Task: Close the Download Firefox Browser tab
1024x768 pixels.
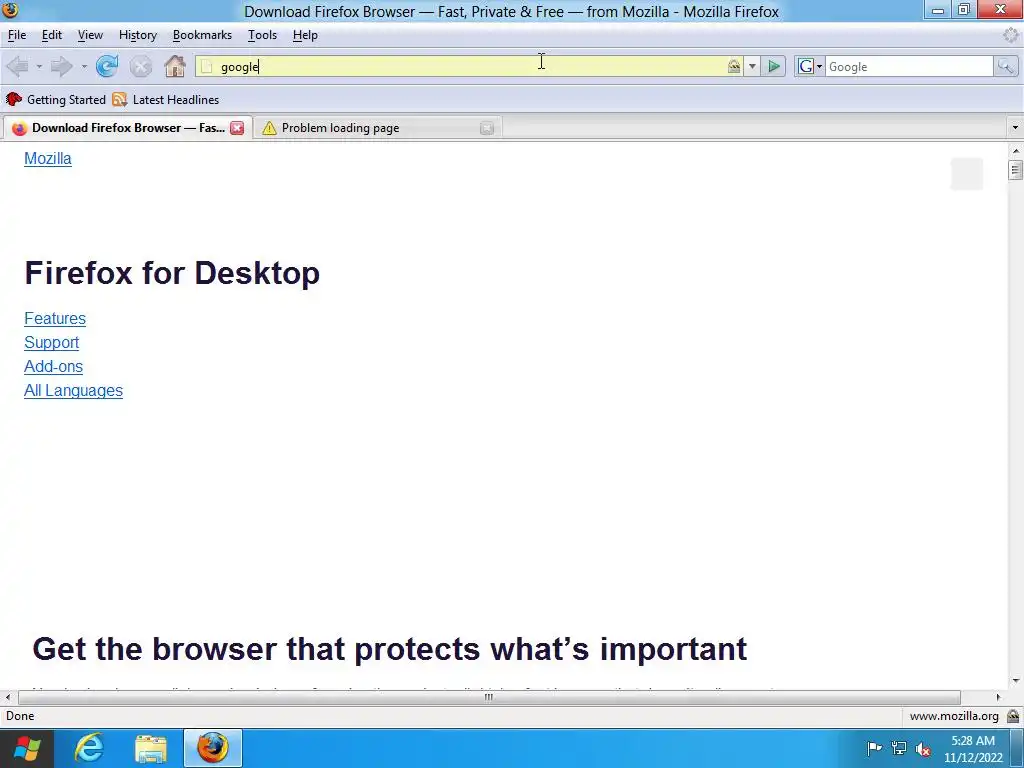Action: click(237, 128)
